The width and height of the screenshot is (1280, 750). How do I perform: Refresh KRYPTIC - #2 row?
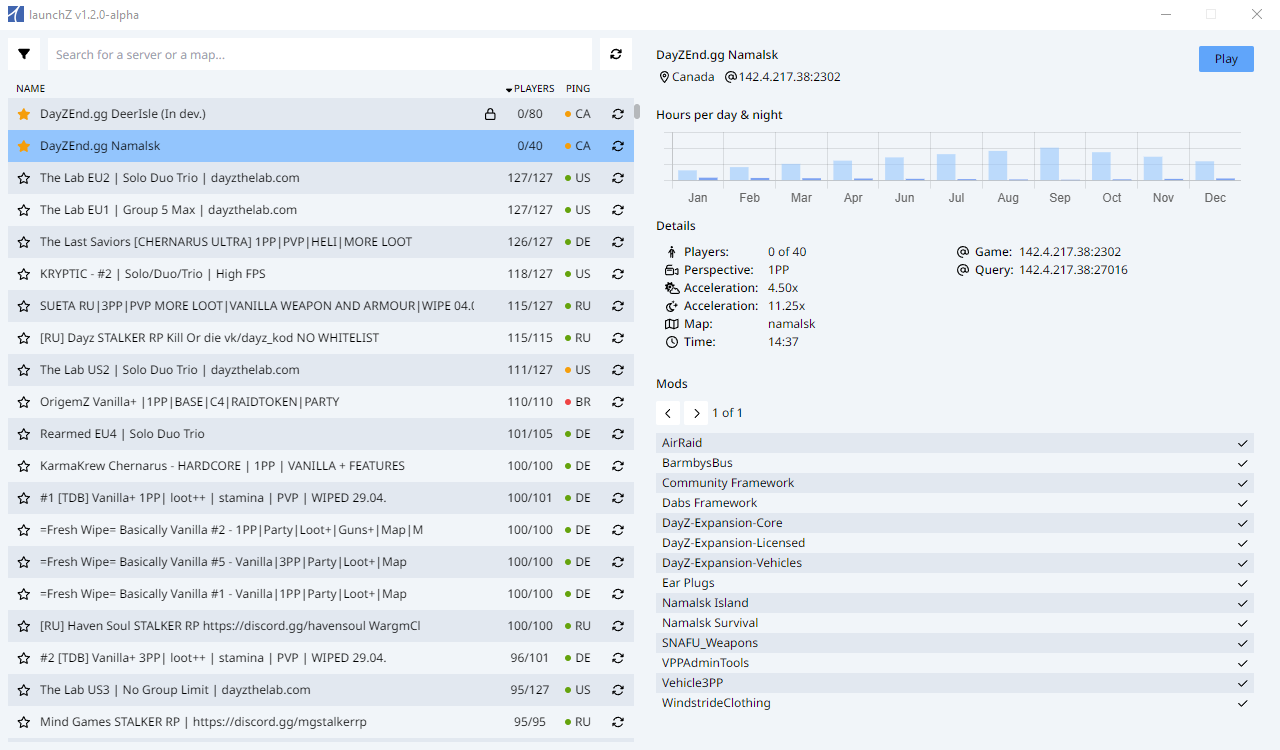click(618, 274)
